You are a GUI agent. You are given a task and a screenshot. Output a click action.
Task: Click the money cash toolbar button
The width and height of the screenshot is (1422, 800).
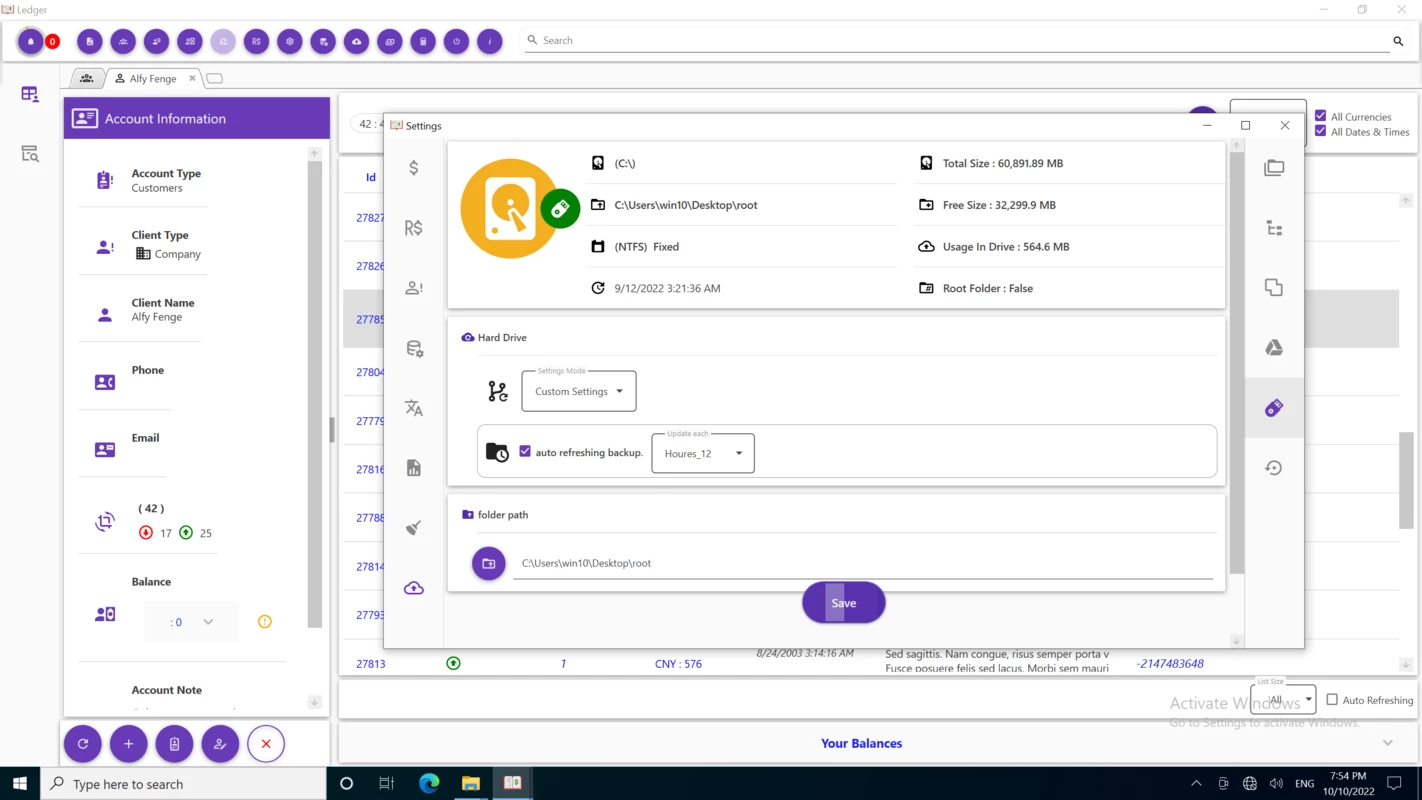[390, 41]
